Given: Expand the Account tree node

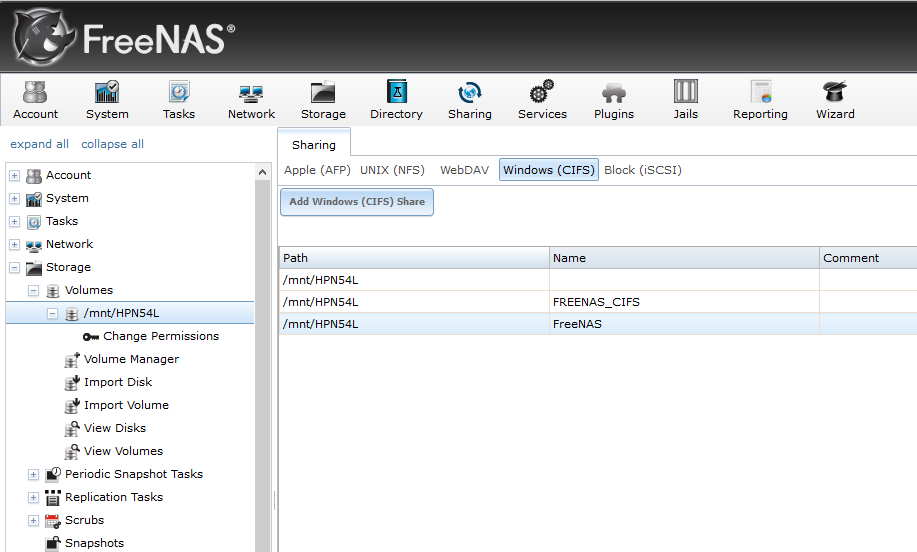Looking at the screenshot, I should click(x=15, y=175).
